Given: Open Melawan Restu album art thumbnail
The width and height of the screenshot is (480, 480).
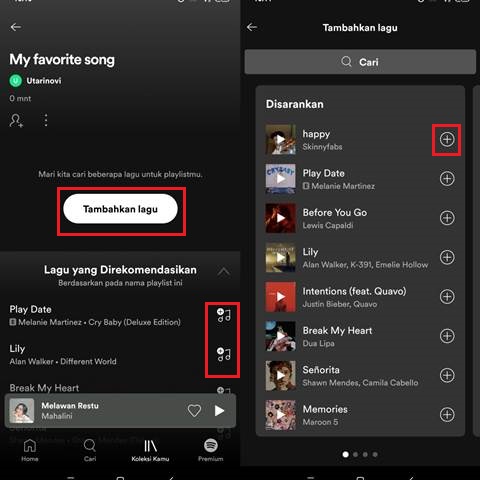Looking at the screenshot, I should [x=22, y=411].
